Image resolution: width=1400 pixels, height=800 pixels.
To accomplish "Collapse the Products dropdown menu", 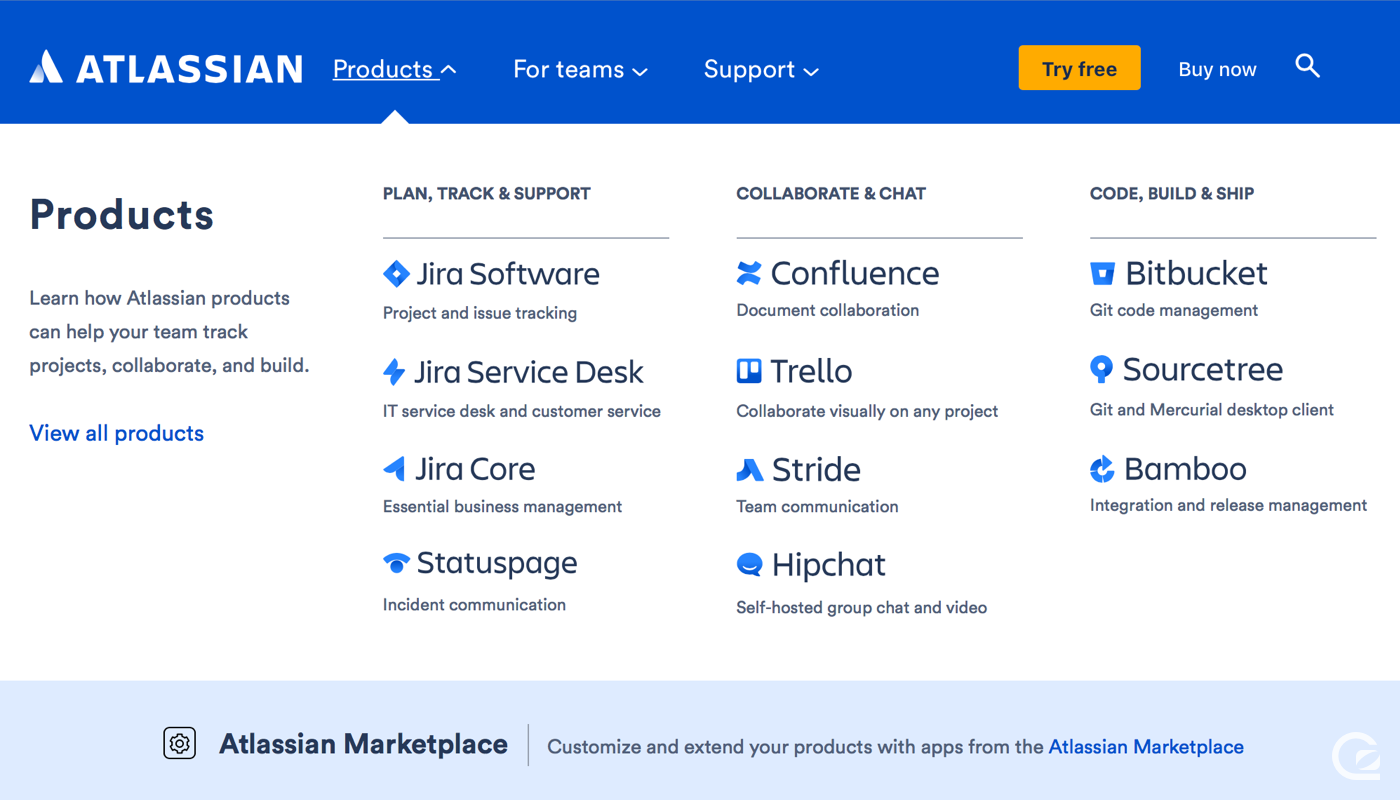I will pos(394,69).
